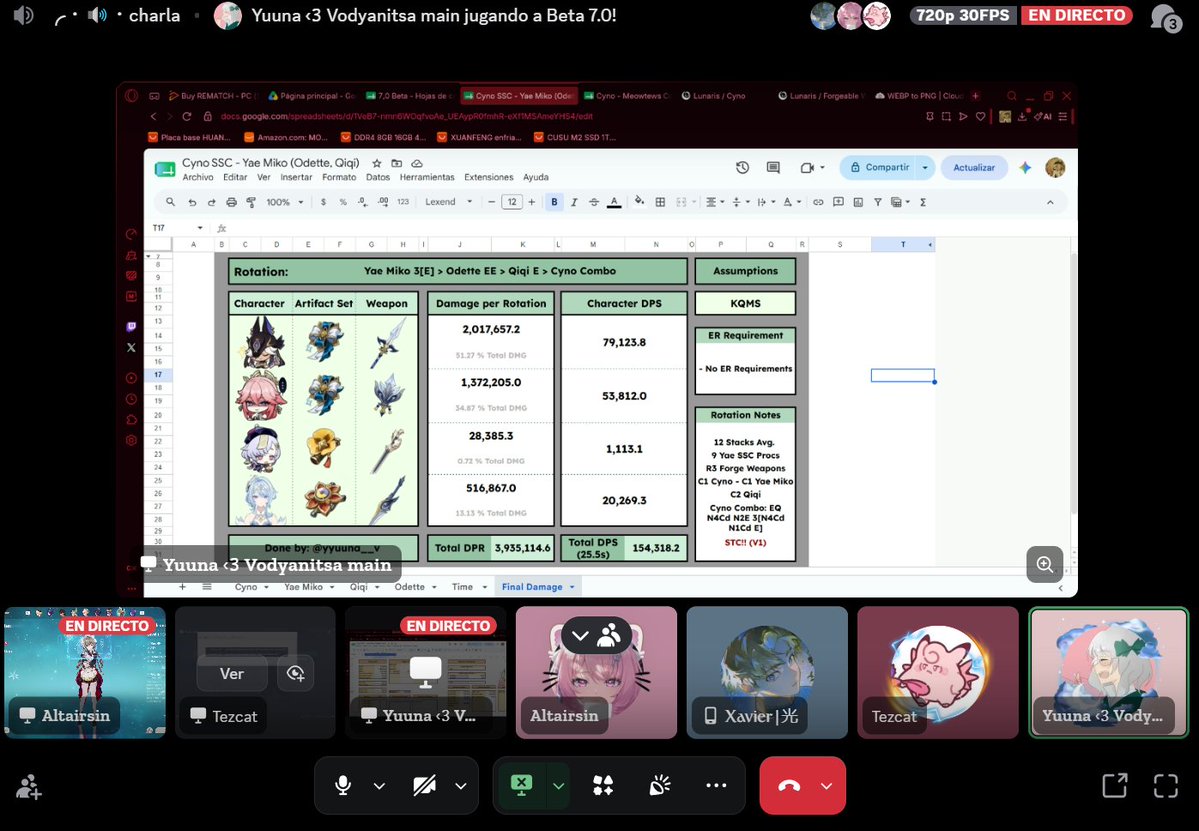Click Ver to watch Tezcat's stream
Screen dimensions: 1199x831
coord(232,674)
